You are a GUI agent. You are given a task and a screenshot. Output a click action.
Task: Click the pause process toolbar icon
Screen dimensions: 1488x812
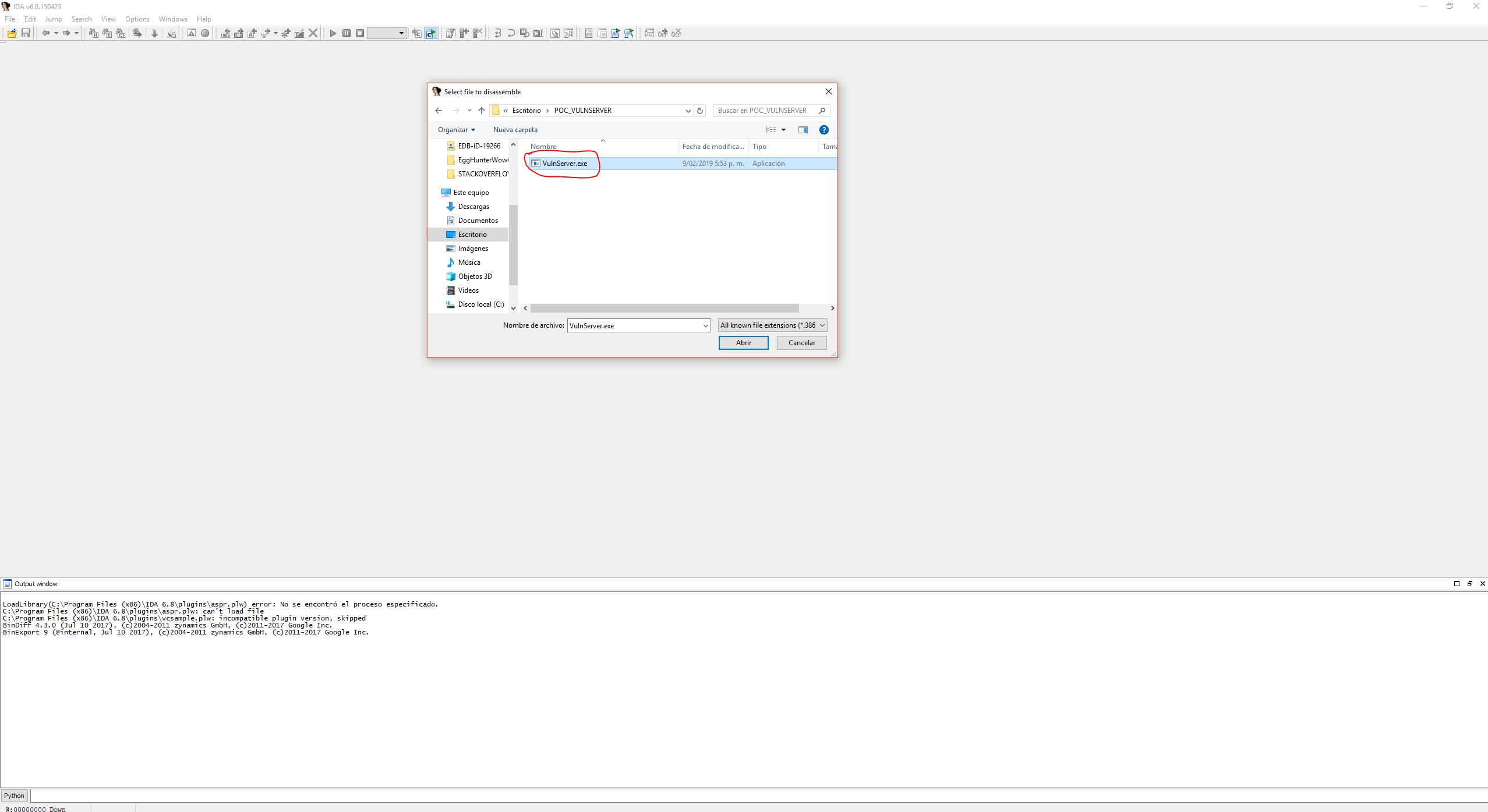(347, 33)
